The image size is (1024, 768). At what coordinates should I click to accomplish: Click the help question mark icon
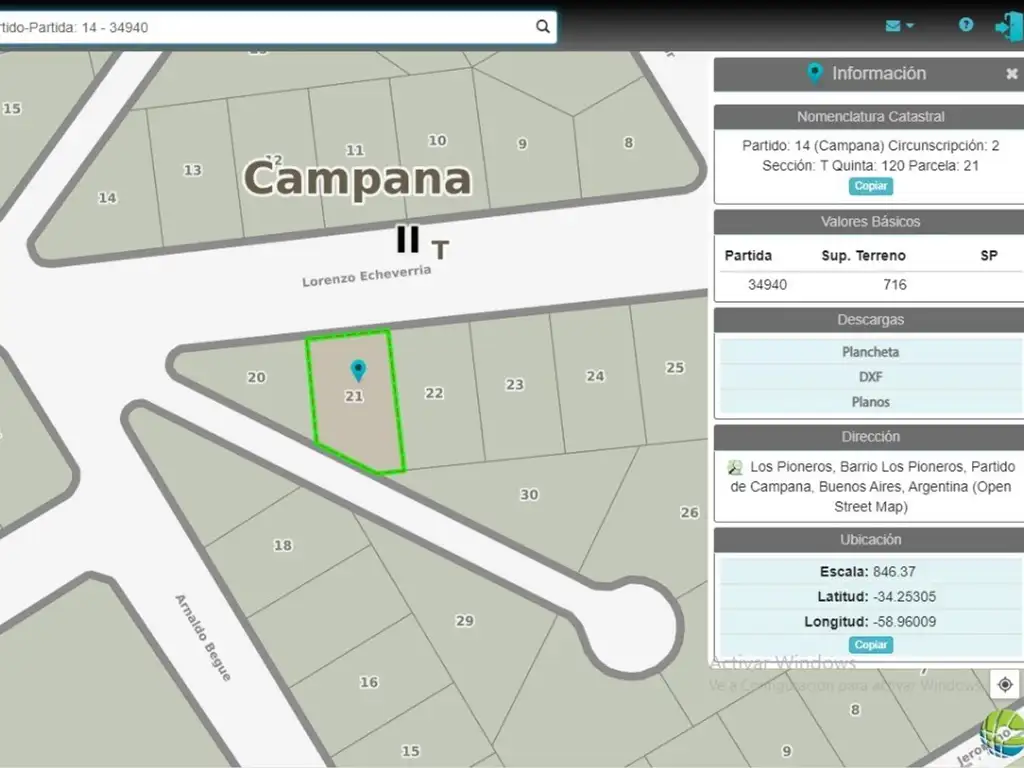tap(966, 25)
